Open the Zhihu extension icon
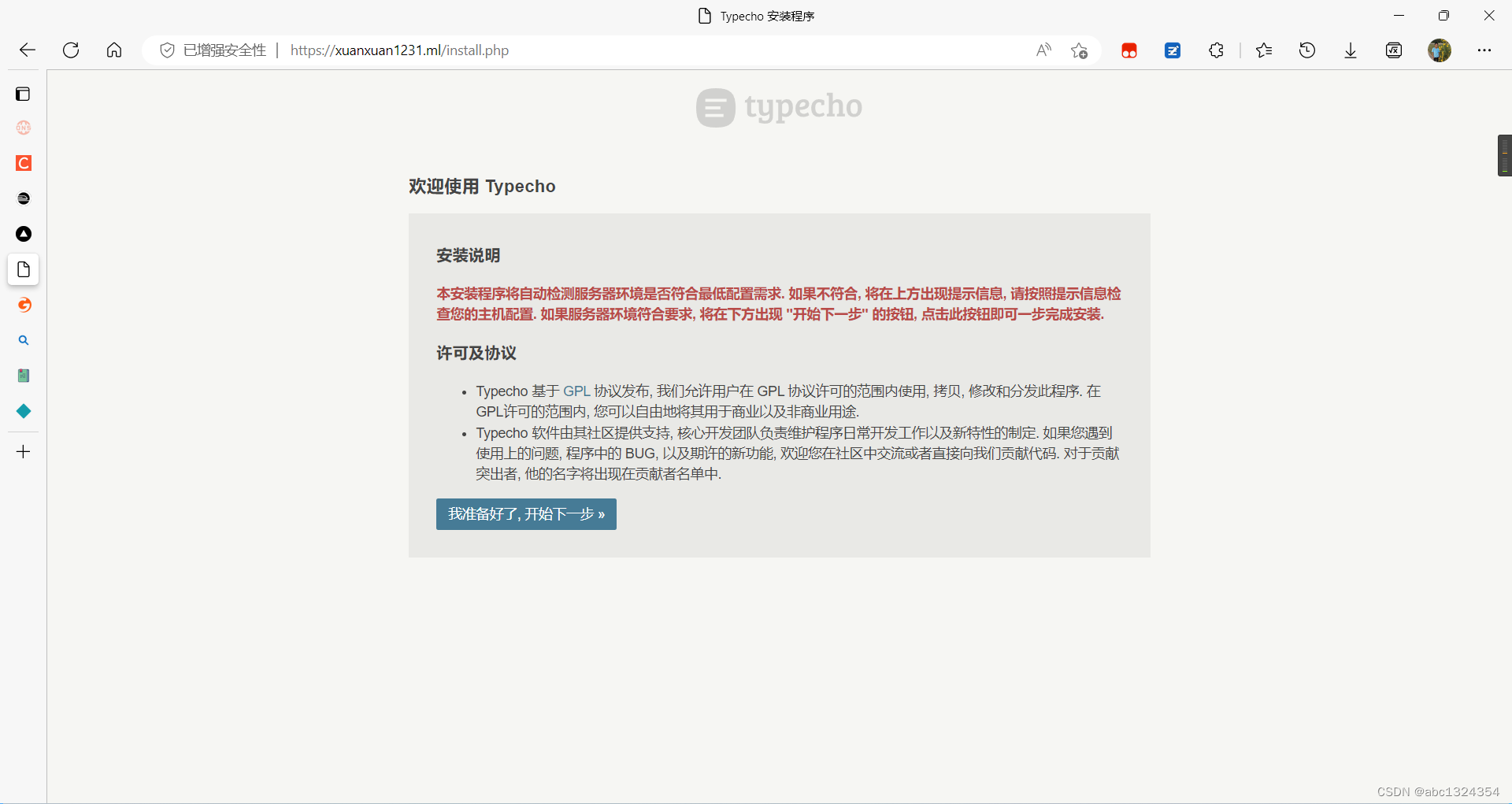Image resolution: width=1512 pixels, height=804 pixels. click(1172, 50)
